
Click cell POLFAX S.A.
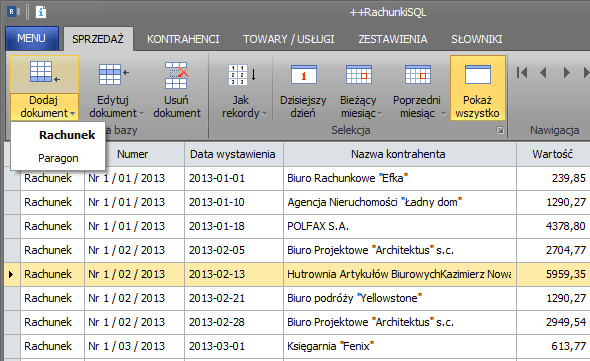400,226
